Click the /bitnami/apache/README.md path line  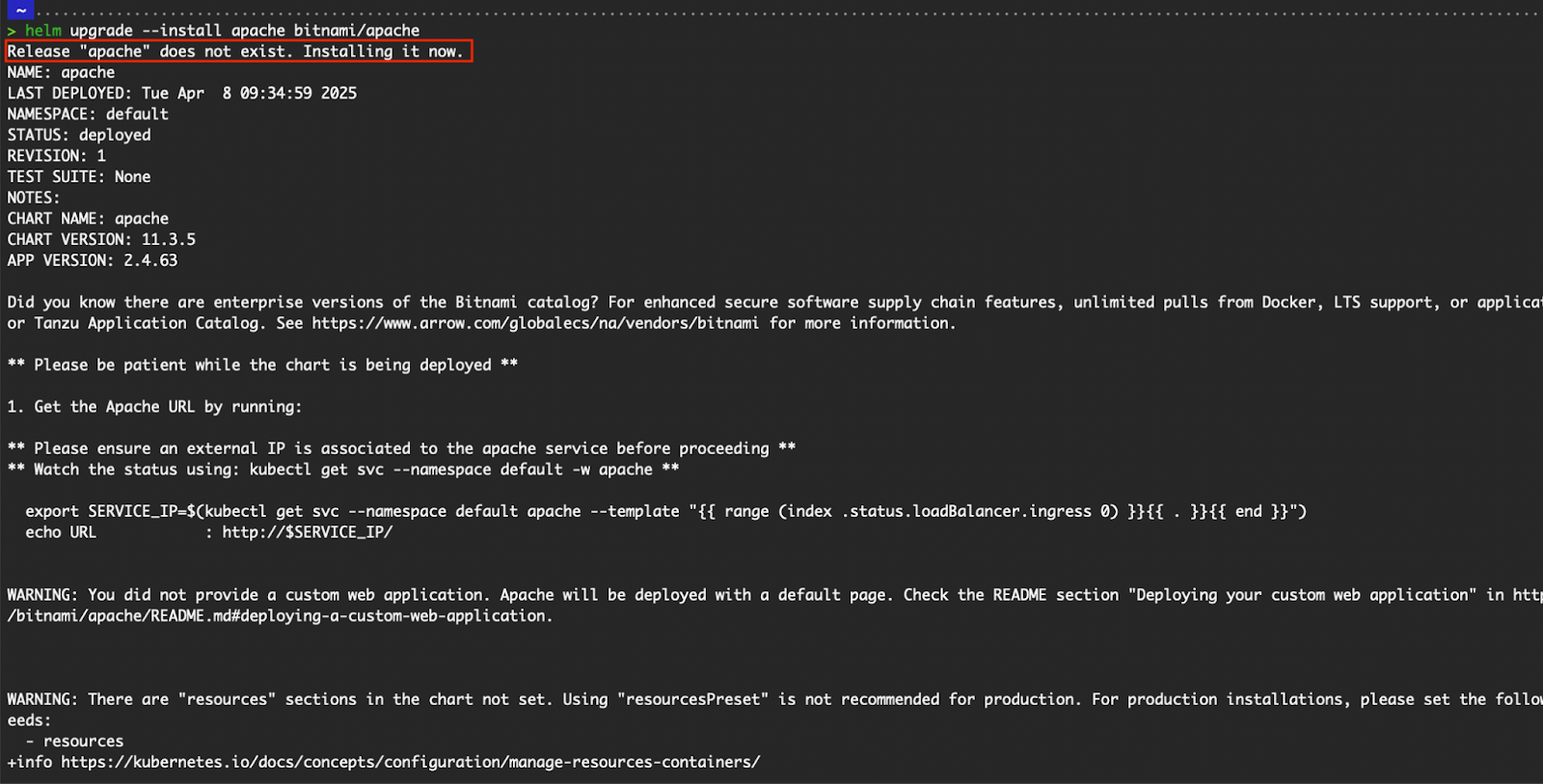tap(280, 616)
